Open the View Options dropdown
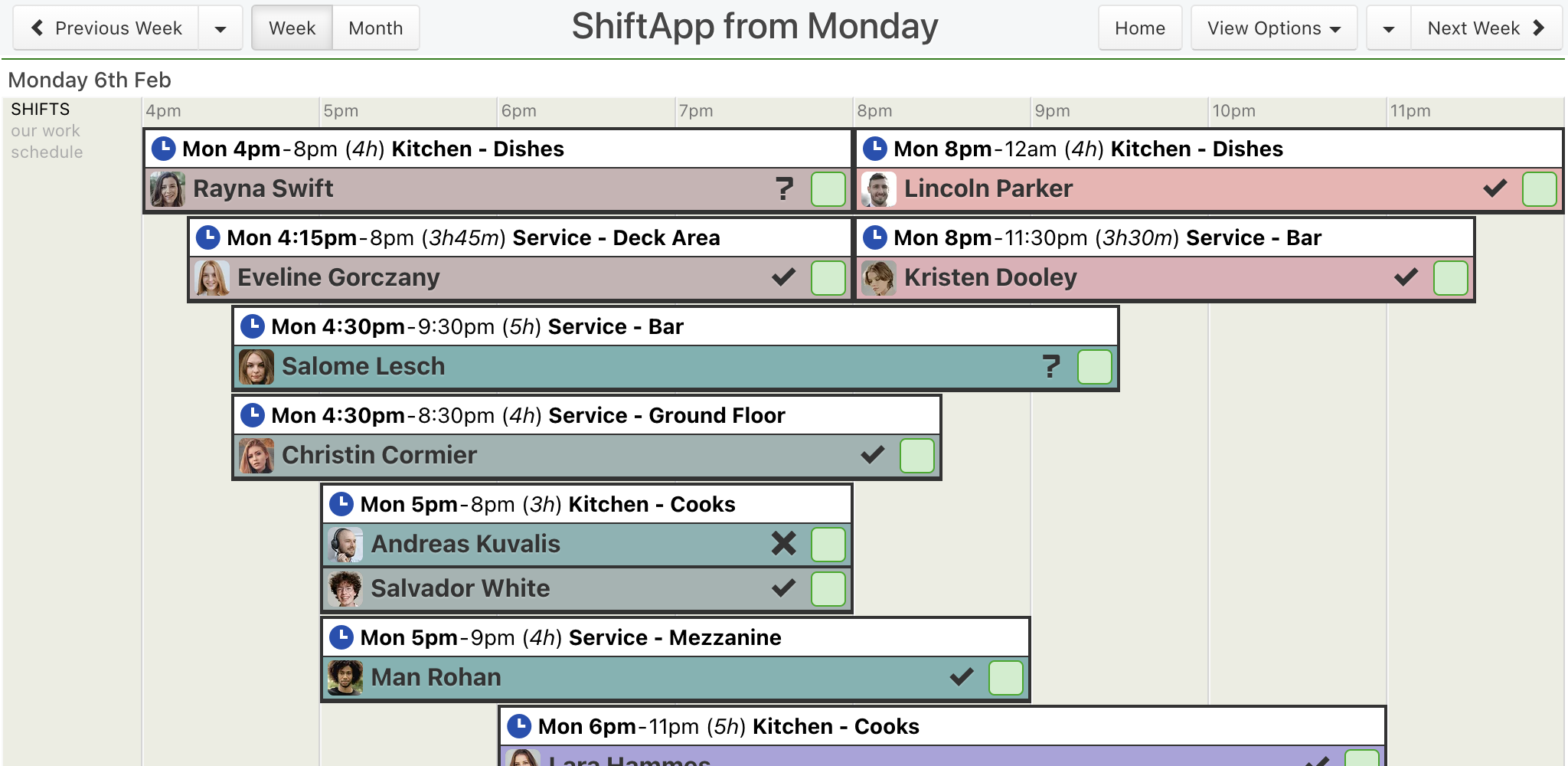This screenshot has width=1568, height=766. click(1274, 28)
